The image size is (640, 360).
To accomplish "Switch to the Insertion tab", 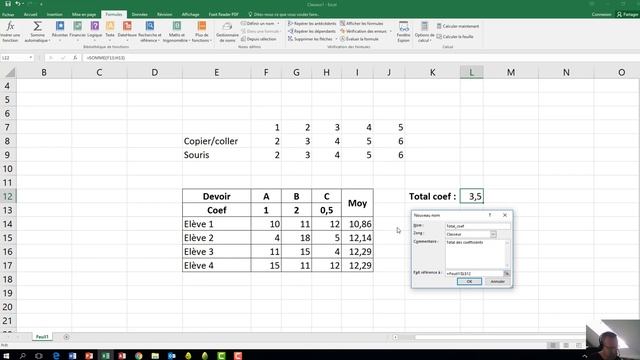I will click(x=54, y=14).
